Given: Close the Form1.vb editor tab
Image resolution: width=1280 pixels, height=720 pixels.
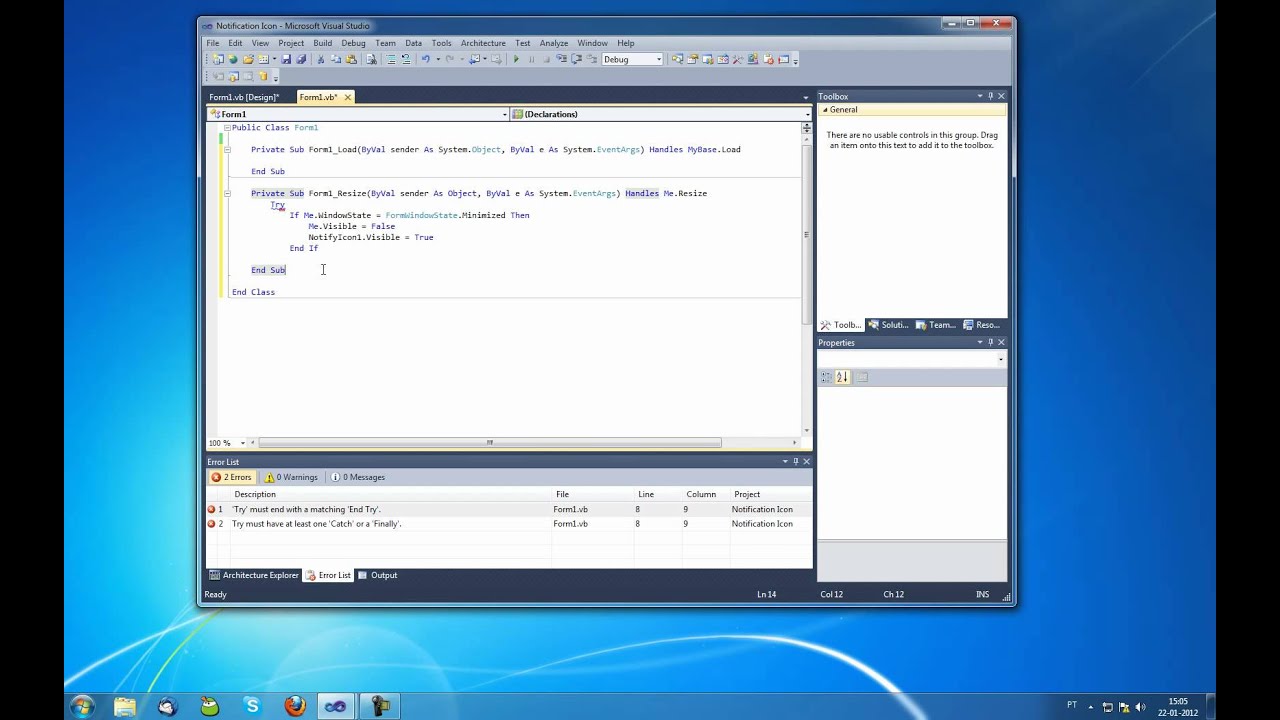Looking at the screenshot, I should point(347,97).
